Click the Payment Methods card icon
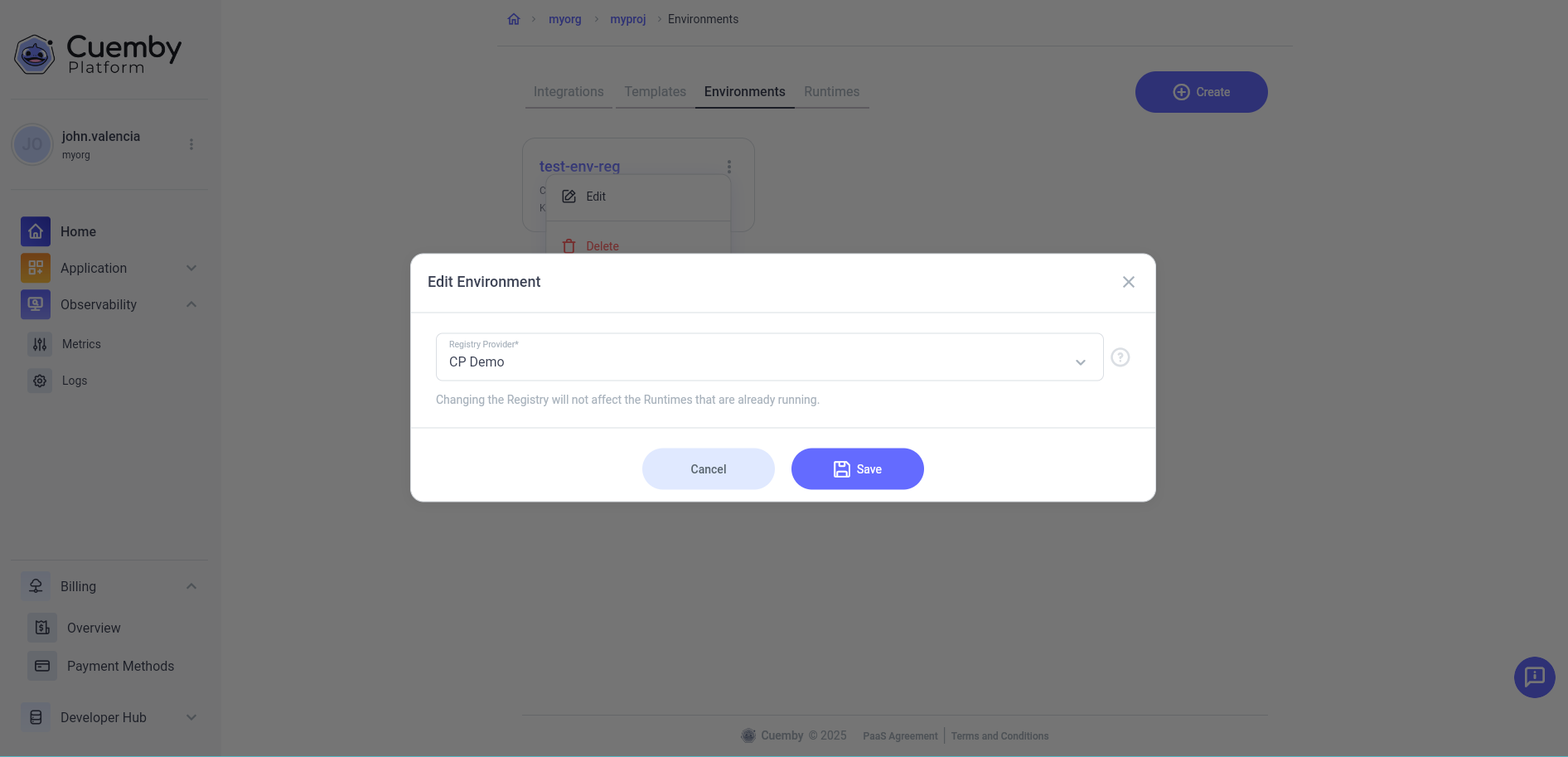This screenshot has width=1568, height=757. pyautogui.click(x=41, y=666)
